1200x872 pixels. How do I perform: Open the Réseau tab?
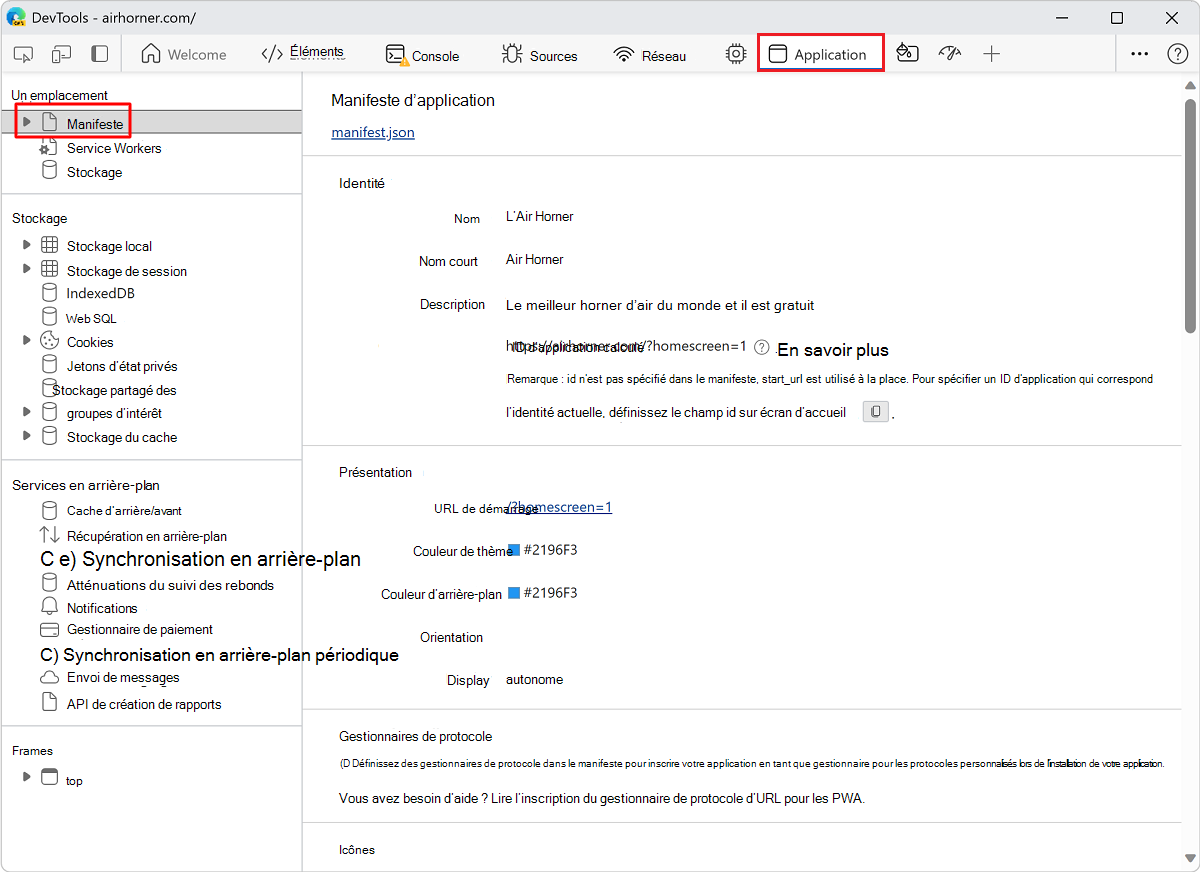(x=650, y=55)
